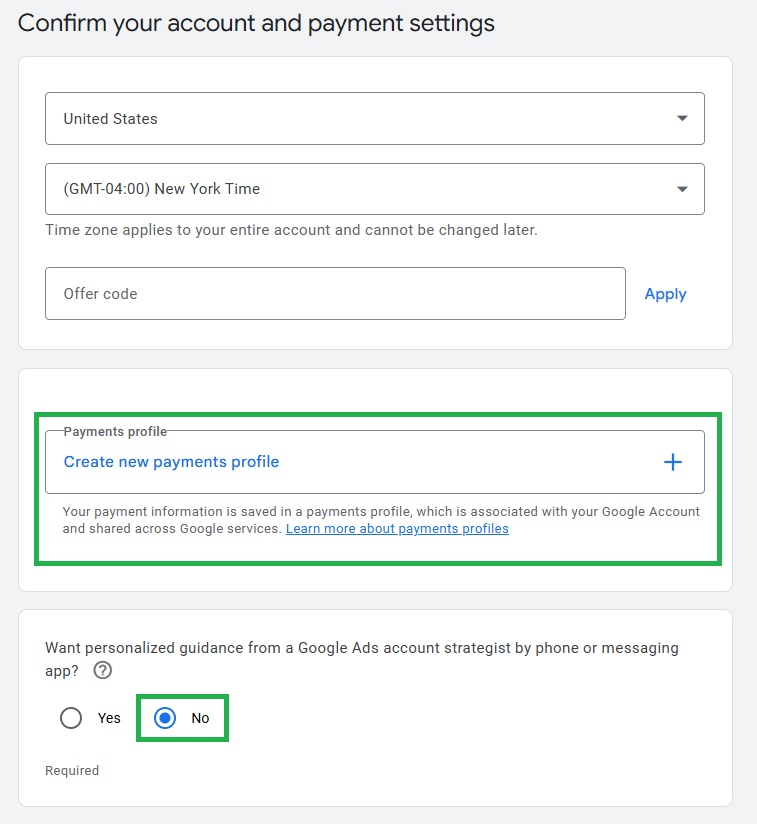
Task: Click the plus icon in Payments profile
Action: [673, 462]
